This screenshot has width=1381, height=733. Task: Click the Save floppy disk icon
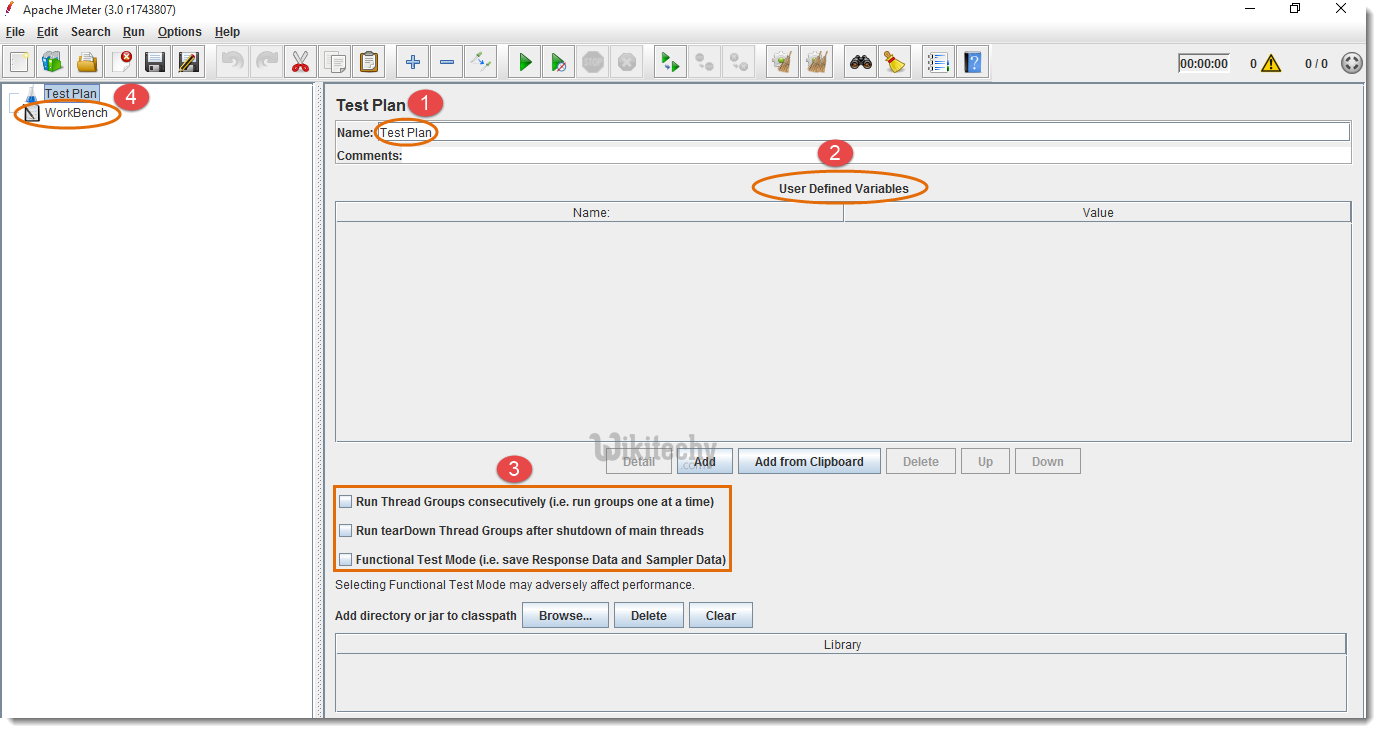point(155,62)
